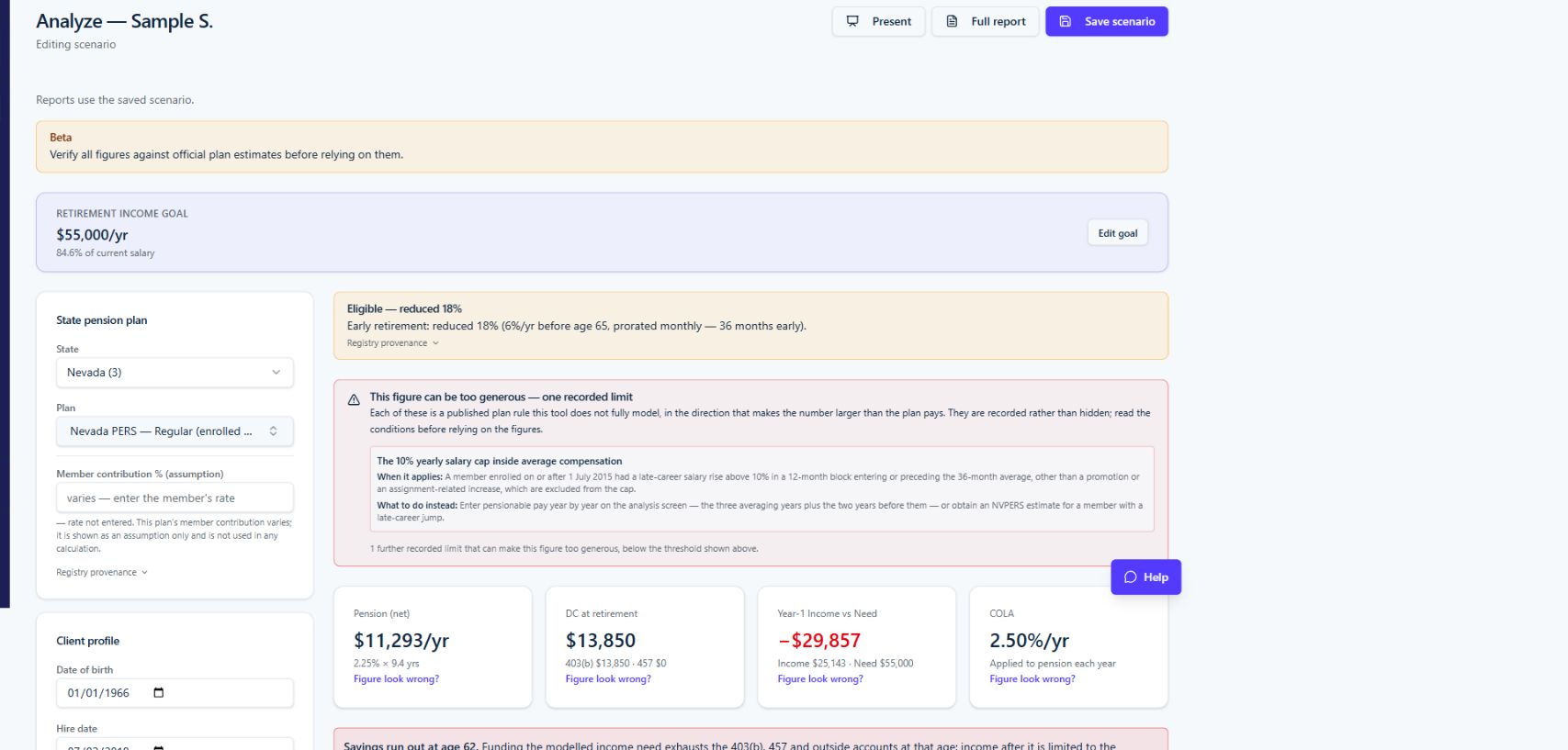1568x750 pixels.
Task: Click the '403(b) $13,850 · 457 $0' breakdown
Action: point(616,663)
